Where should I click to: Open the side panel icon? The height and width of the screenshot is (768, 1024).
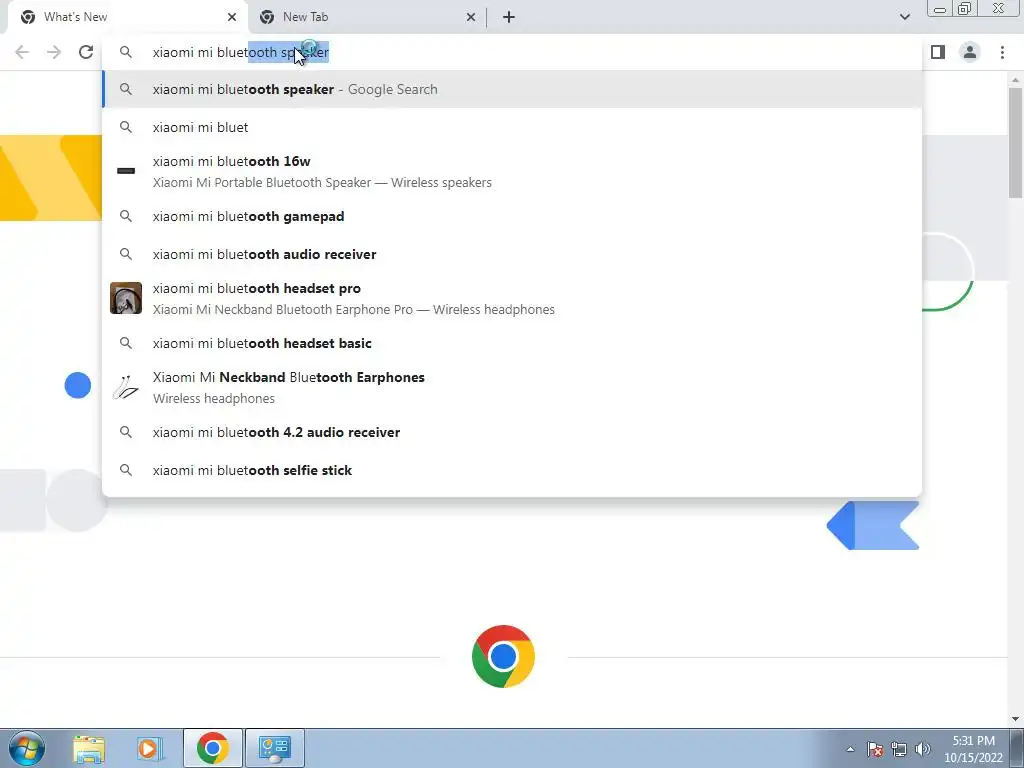point(938,52)
